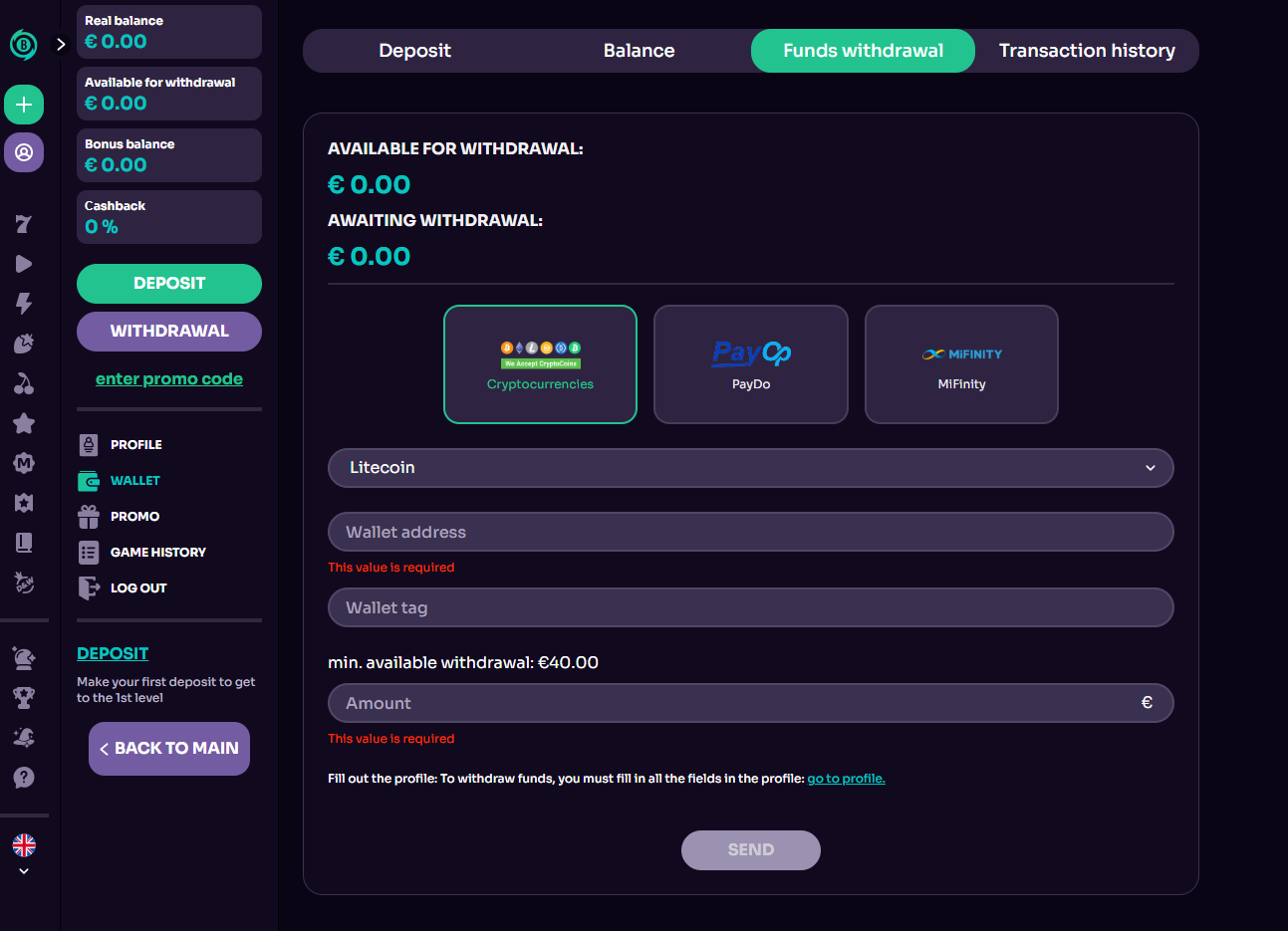
Task: Click the star favorites icon
Action: pyautogui.click(x=24, y=423)
